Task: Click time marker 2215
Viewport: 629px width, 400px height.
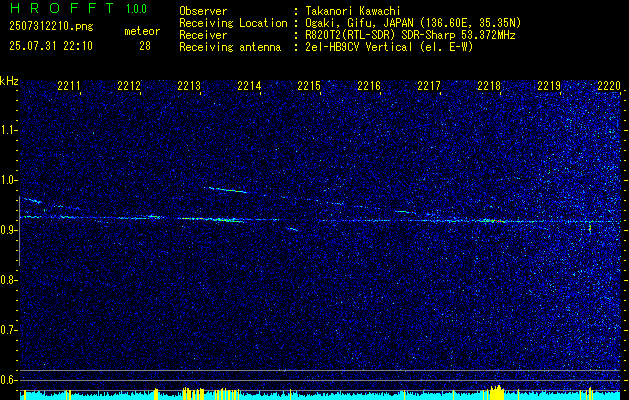Action: [x=309, y=86]
